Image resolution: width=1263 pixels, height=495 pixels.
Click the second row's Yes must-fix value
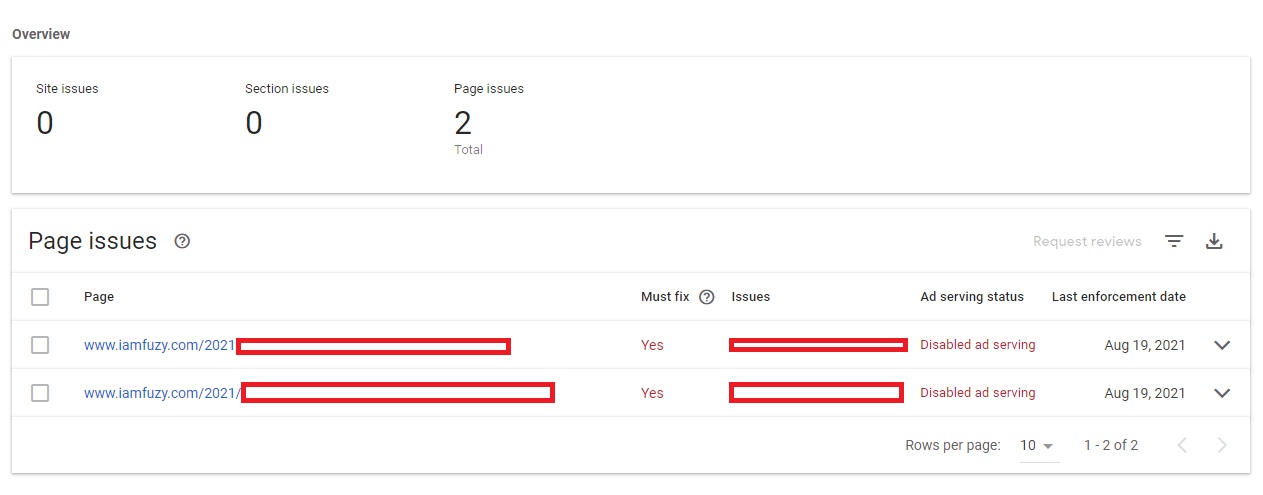pyautogui.click(x=652, y=393)
